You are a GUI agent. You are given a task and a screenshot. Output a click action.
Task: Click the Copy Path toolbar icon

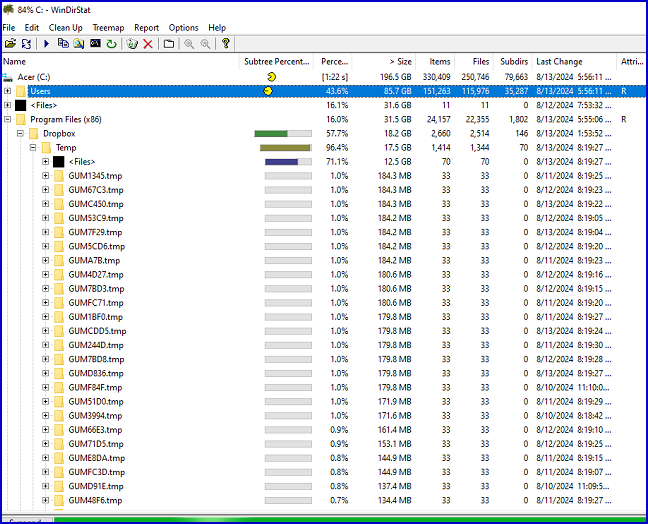pyautogui.click(x=62, y=44)
